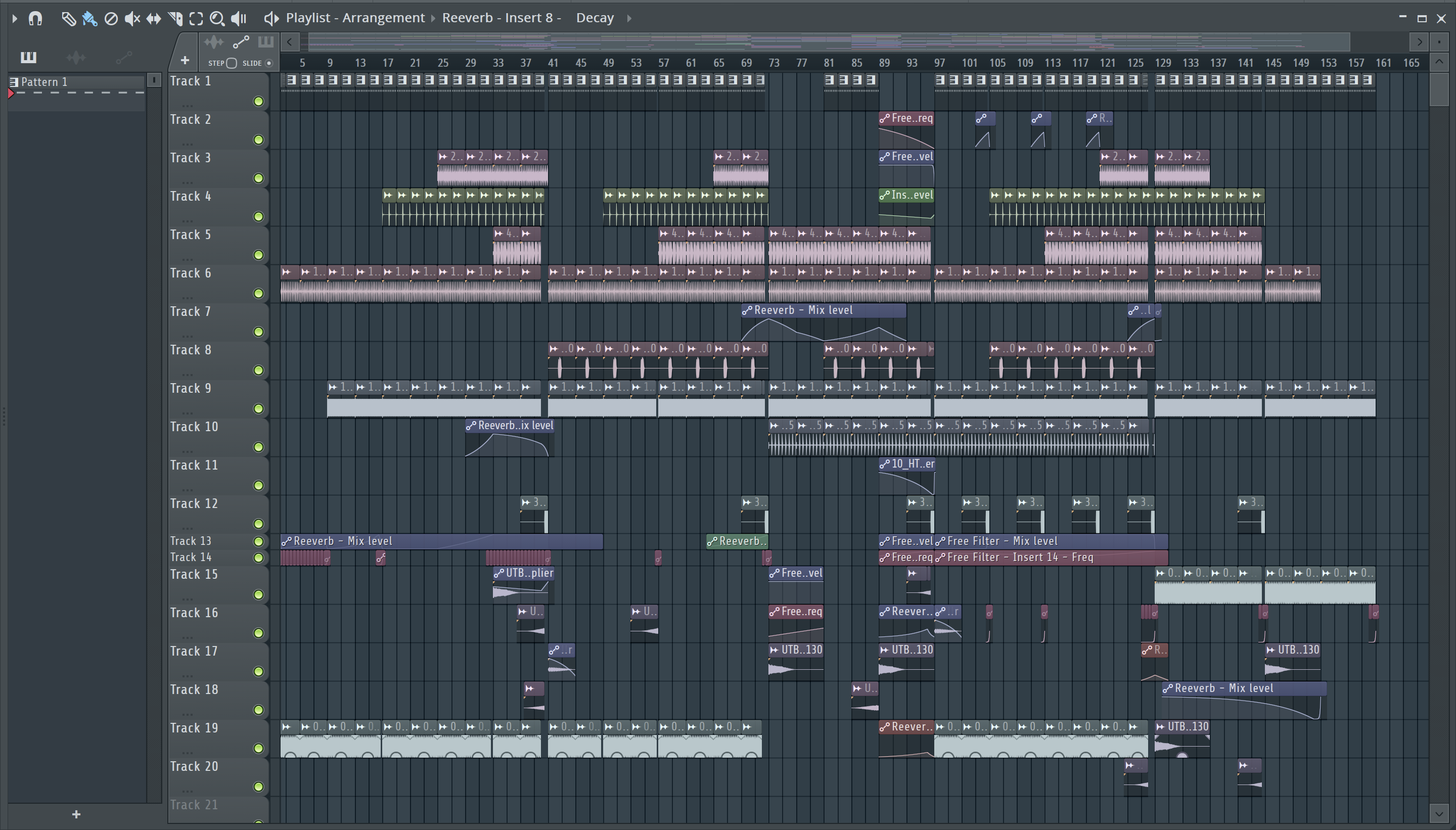Viewport: 1456px width, 830px height.
Task: Select Free Filter - Insert 14 - Freq clip
Action: 1051,558
